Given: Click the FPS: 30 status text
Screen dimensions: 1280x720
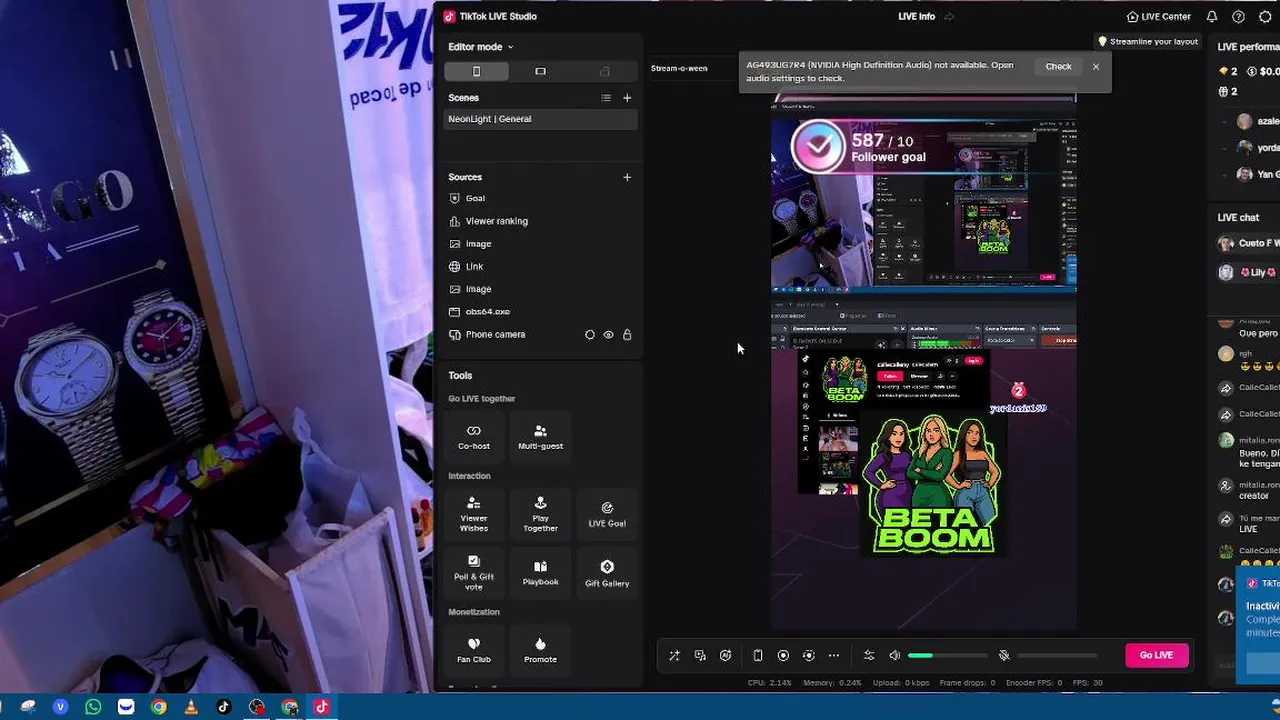Looking at the screenshot, I should tap(1087, 683).
